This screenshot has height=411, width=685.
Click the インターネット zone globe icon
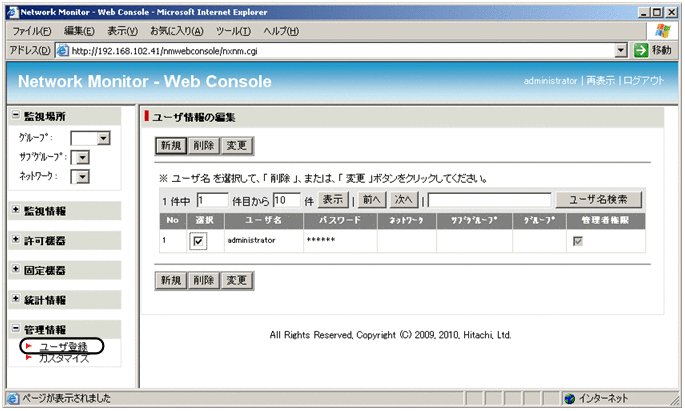(570, 398)
